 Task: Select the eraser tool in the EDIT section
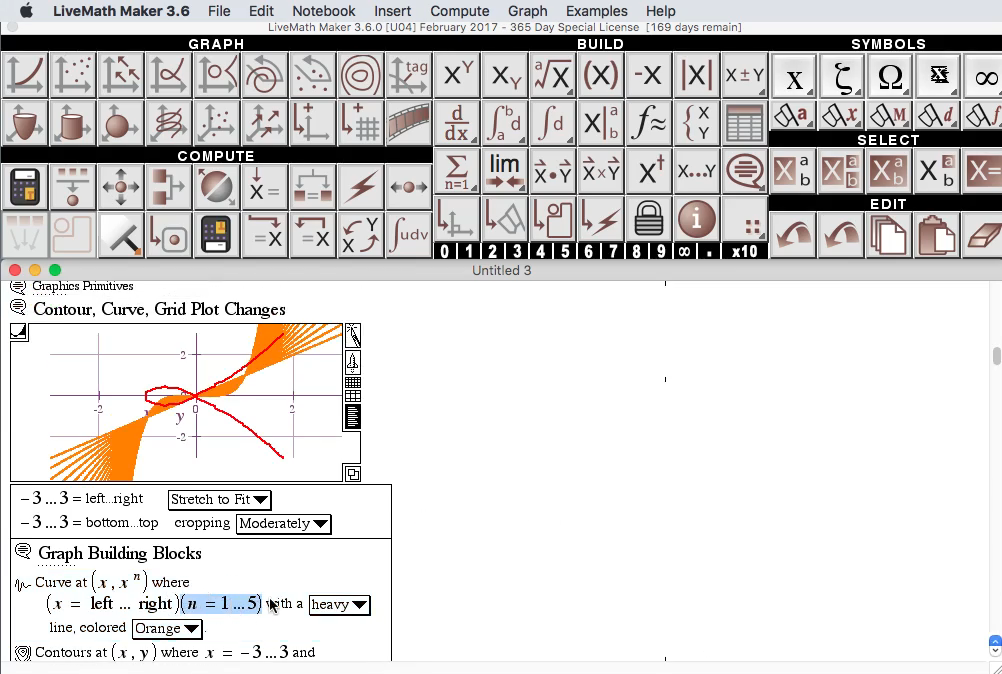[x=985, y=235]
